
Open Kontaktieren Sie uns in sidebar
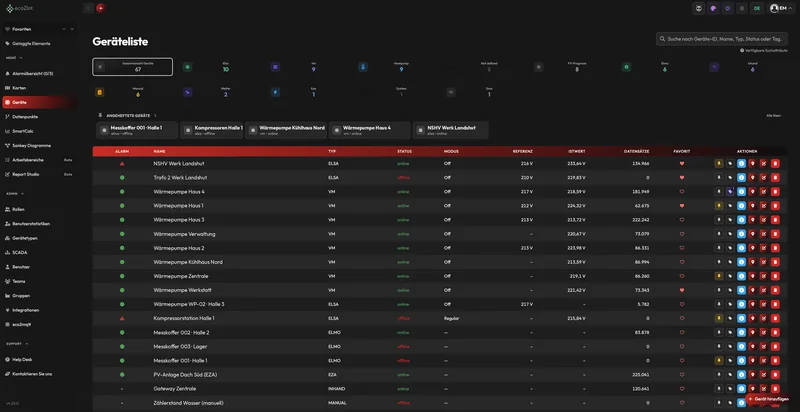pyautogui.click(x=32, y=374)
